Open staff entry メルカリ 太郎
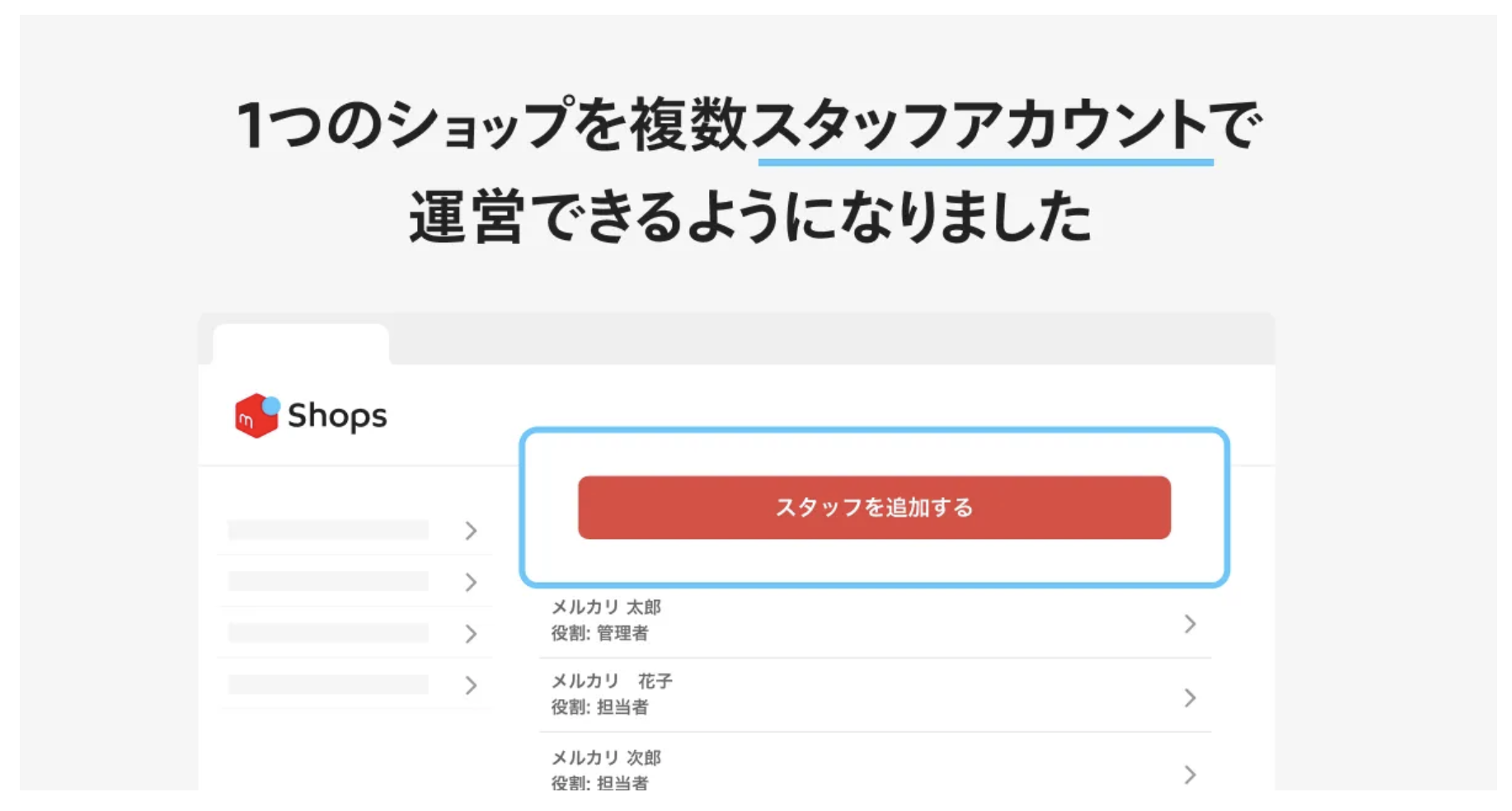The height and width of the screenshot is (811, 1512). pyautogui.click(x=875, y=622)
